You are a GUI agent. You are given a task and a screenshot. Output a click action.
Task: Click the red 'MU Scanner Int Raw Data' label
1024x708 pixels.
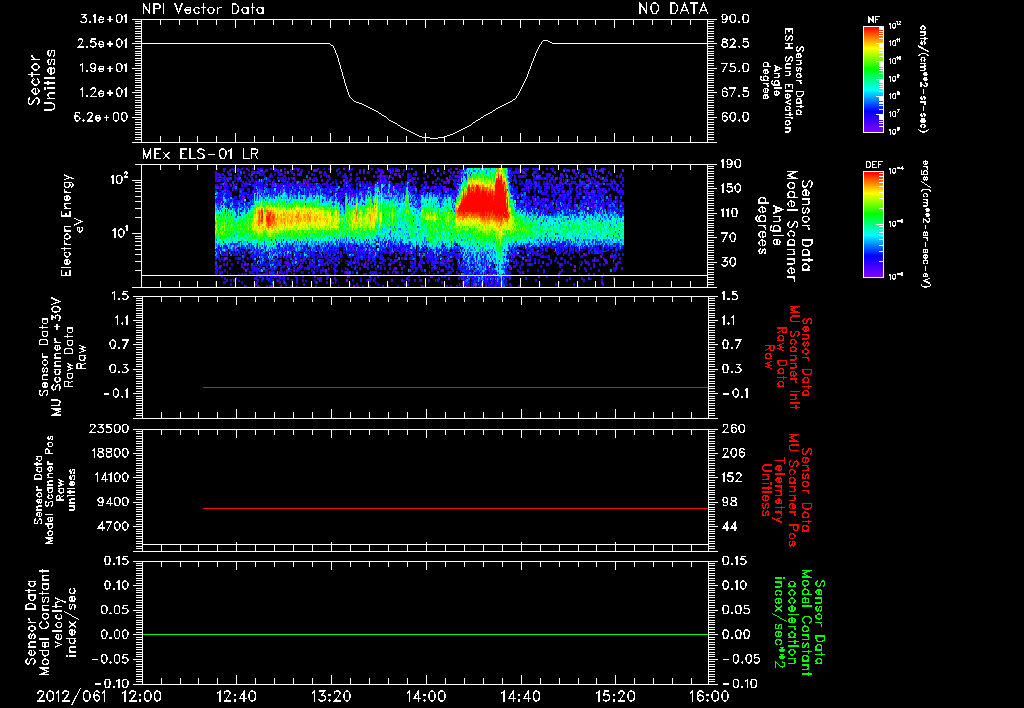point(788,357)
